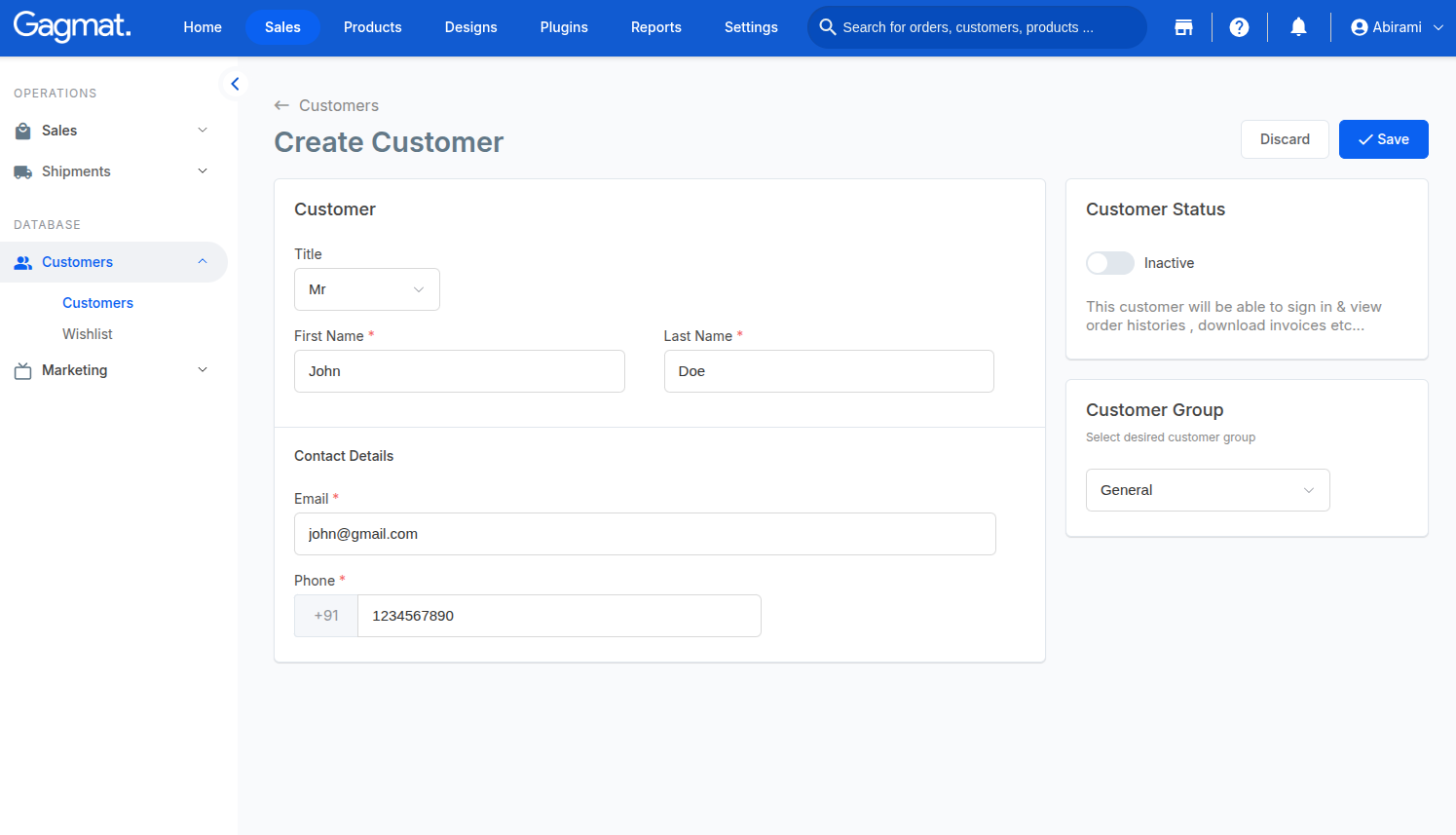Collapse the Customers sidebar section chevron
This screenshot has height=835, width=1456.
[x=203, y=262]
